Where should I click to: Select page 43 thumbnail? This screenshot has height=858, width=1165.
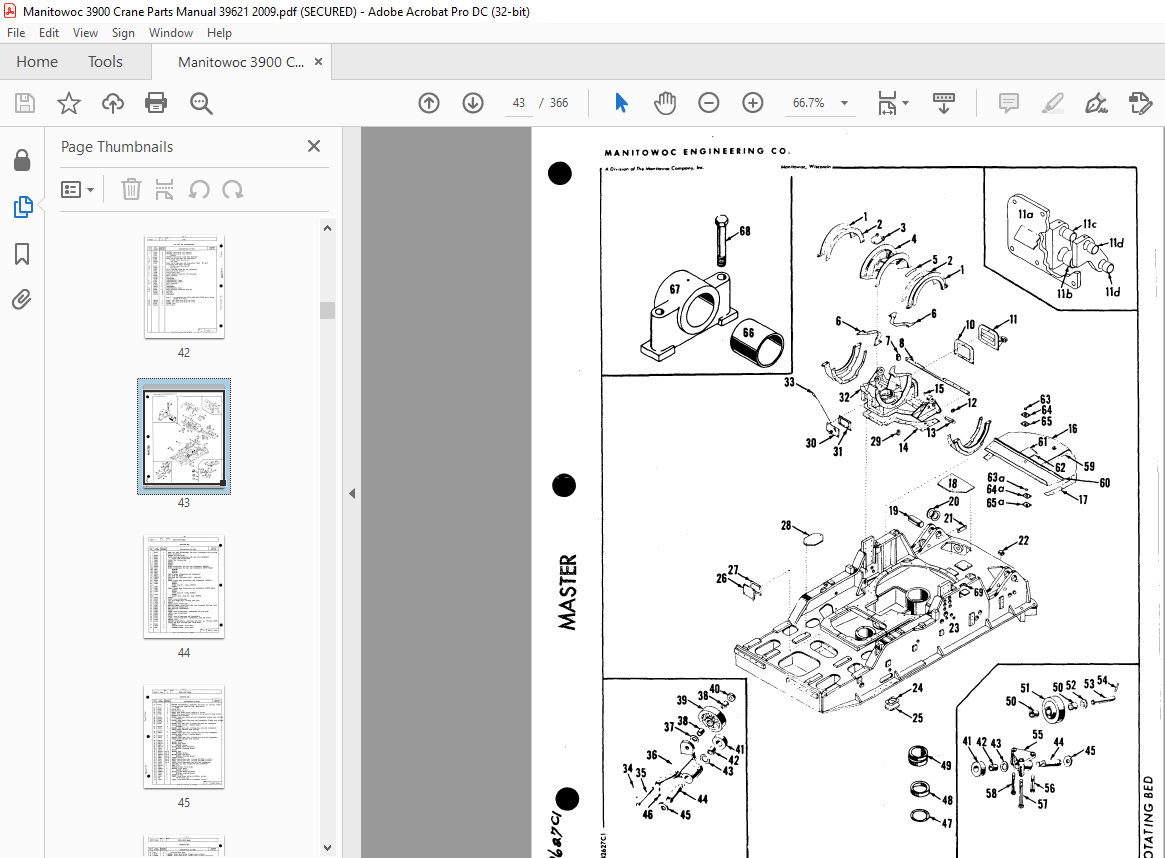tap(184, 437)
